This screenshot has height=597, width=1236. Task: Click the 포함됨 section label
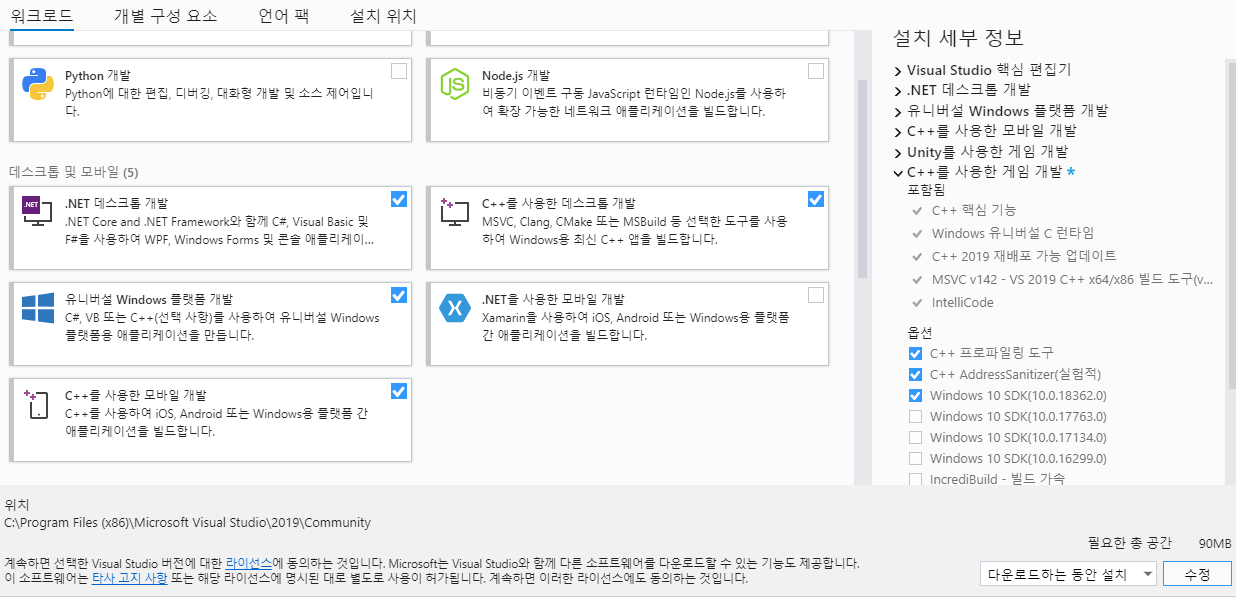tap(925, 189)
